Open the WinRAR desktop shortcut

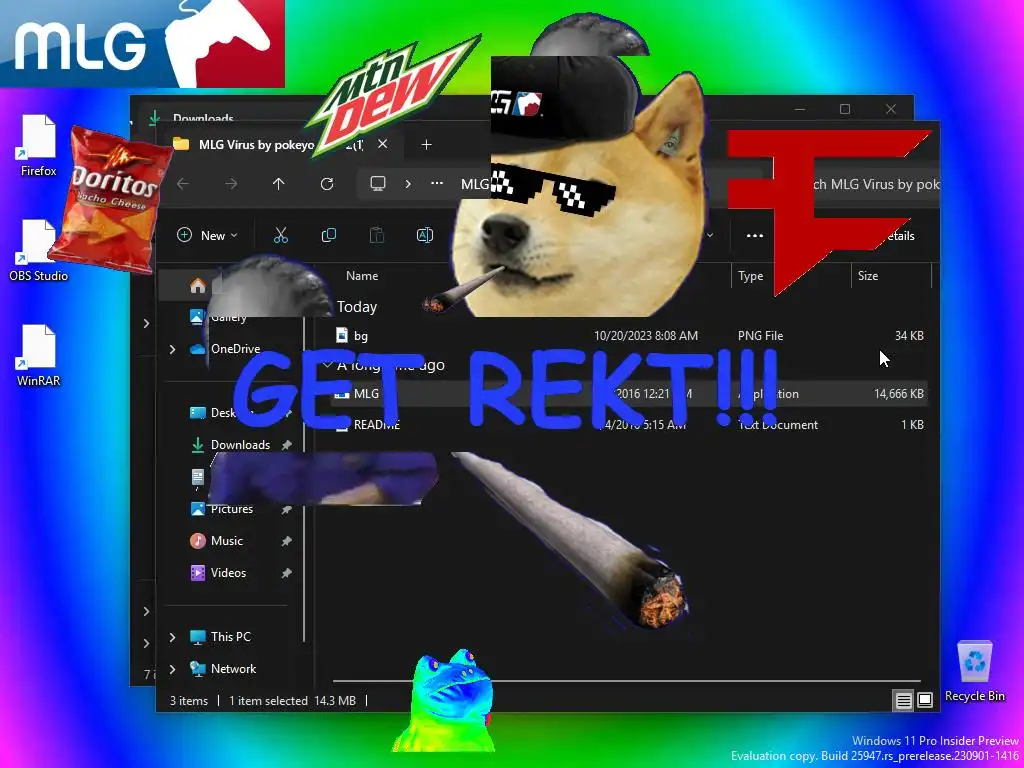coord(38,355)
